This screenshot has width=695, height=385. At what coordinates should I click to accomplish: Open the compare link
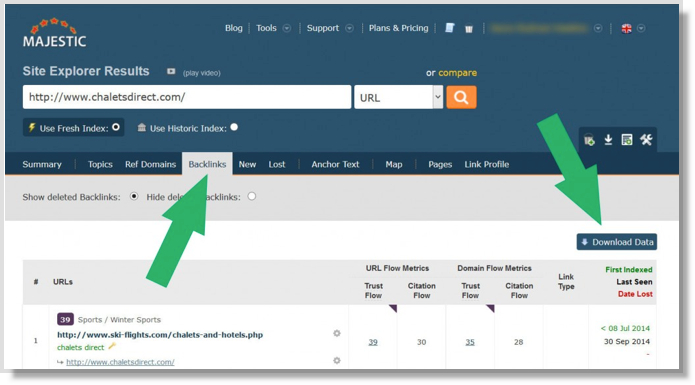457,73
